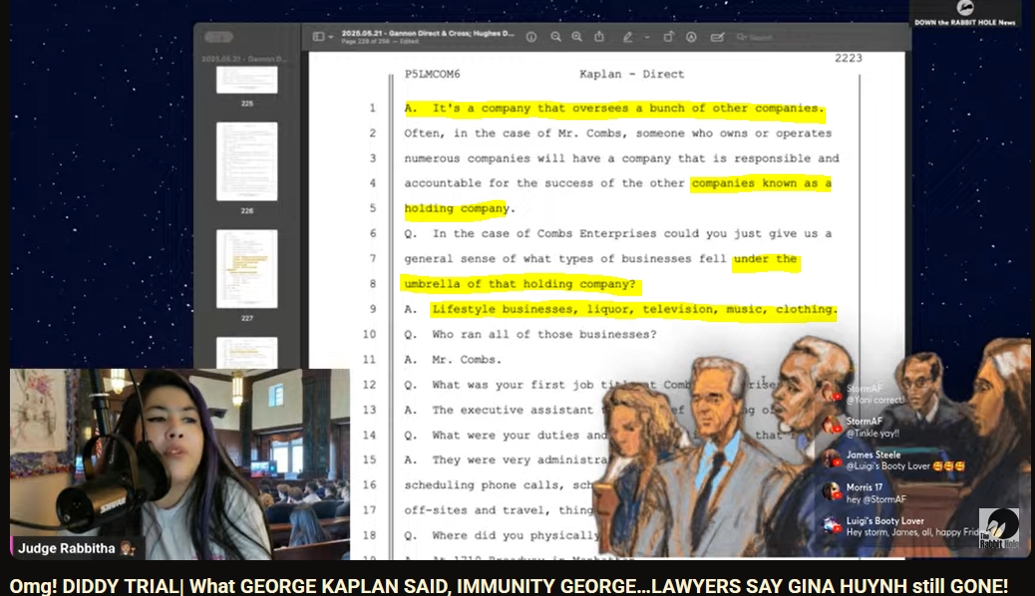Screen dimensions: 1035x596
Task: Click the video title 'Omg! DIDDY TRIAL'
Action: [508, 585]
